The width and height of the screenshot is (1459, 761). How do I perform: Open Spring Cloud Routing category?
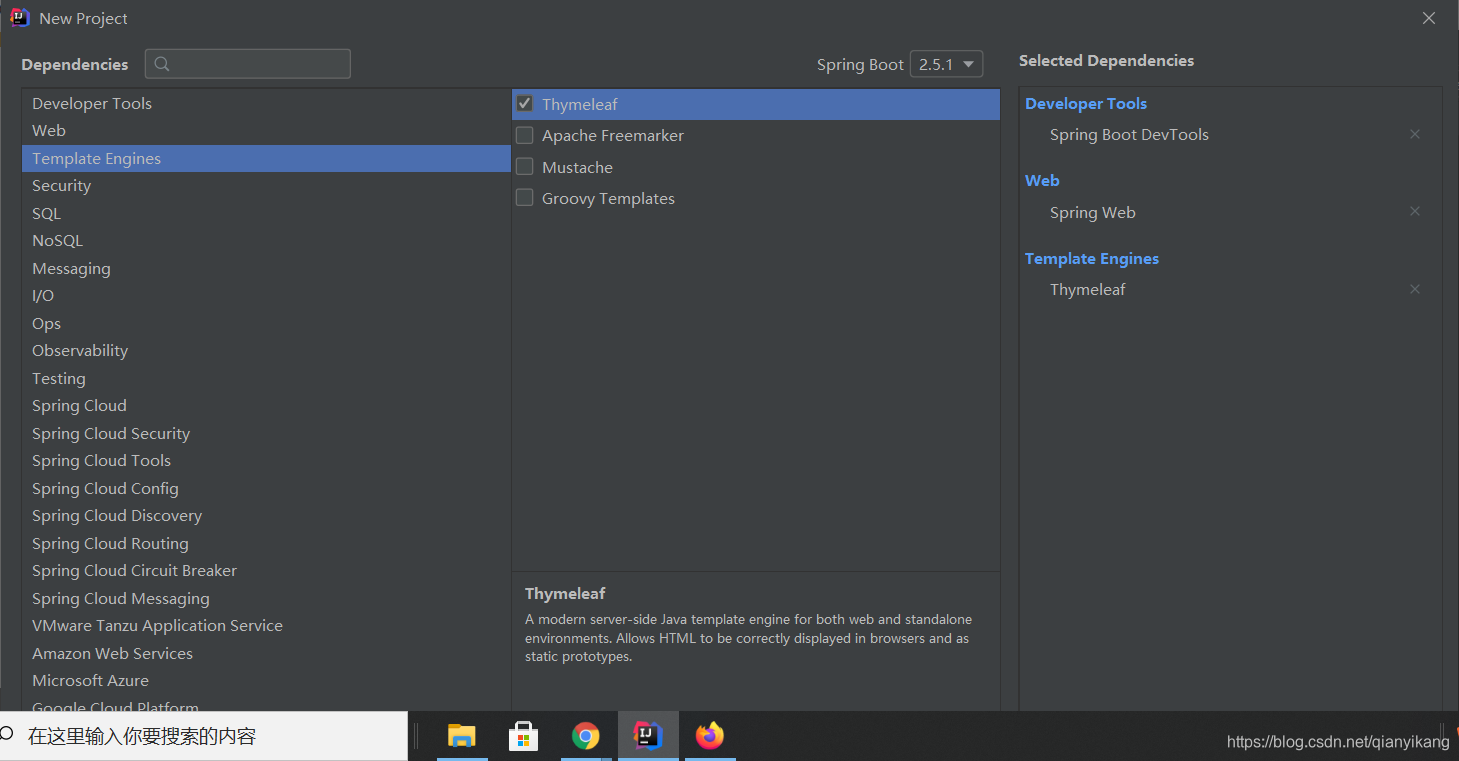(x=266, y=543)
